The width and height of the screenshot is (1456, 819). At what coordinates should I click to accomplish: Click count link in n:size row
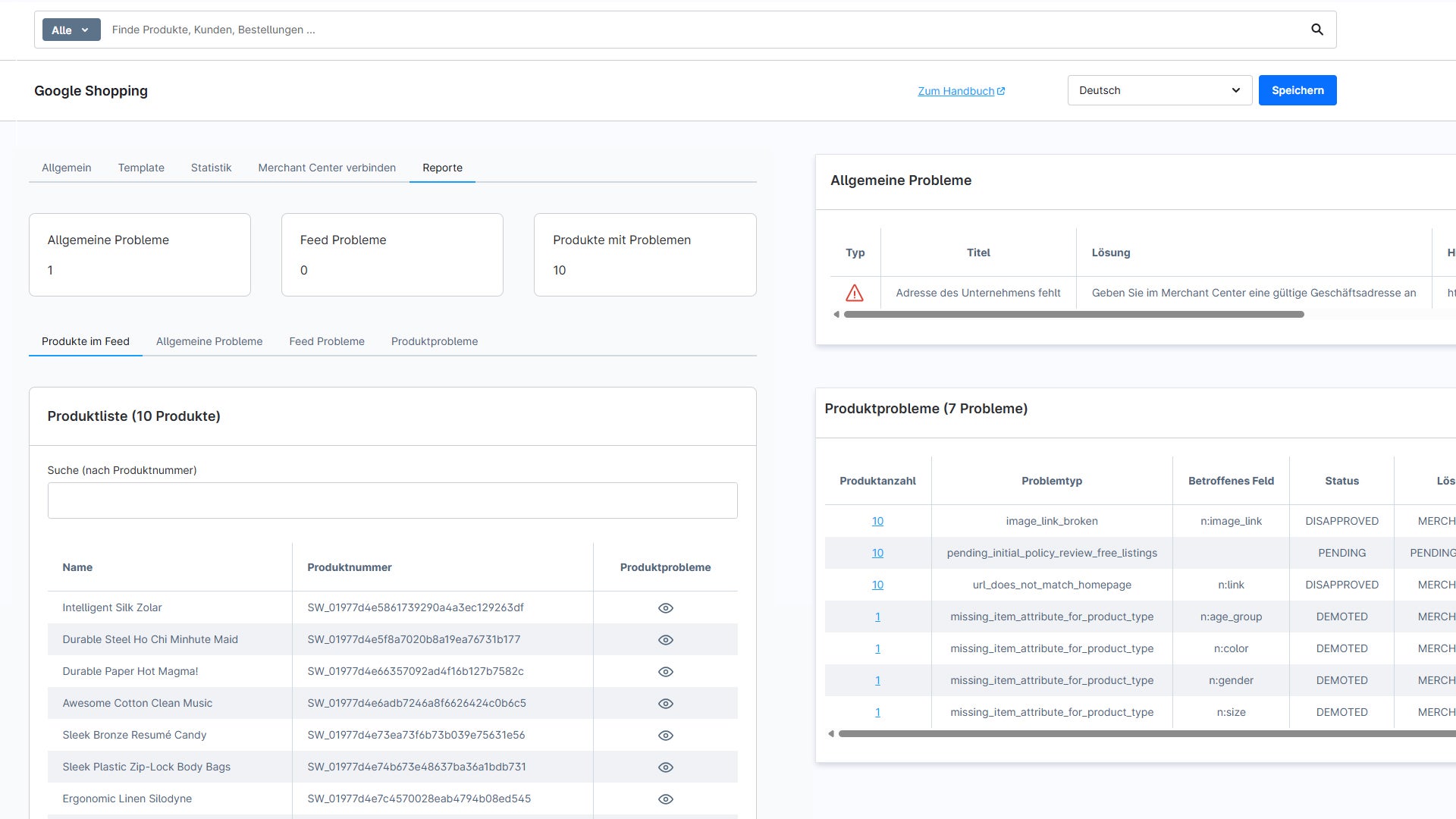(877, 712)
